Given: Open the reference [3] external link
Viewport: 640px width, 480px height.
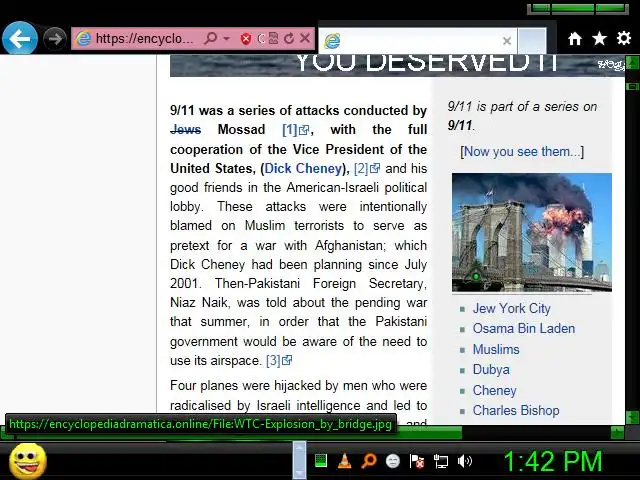Looking at the screenshot, I should [x=279, y=360].
